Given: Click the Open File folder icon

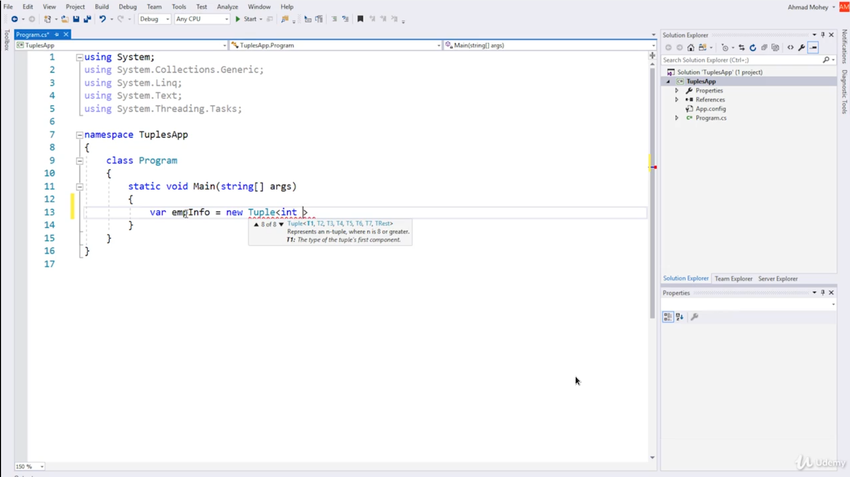Looking at the screenshot, I should [x=65, y=19].
